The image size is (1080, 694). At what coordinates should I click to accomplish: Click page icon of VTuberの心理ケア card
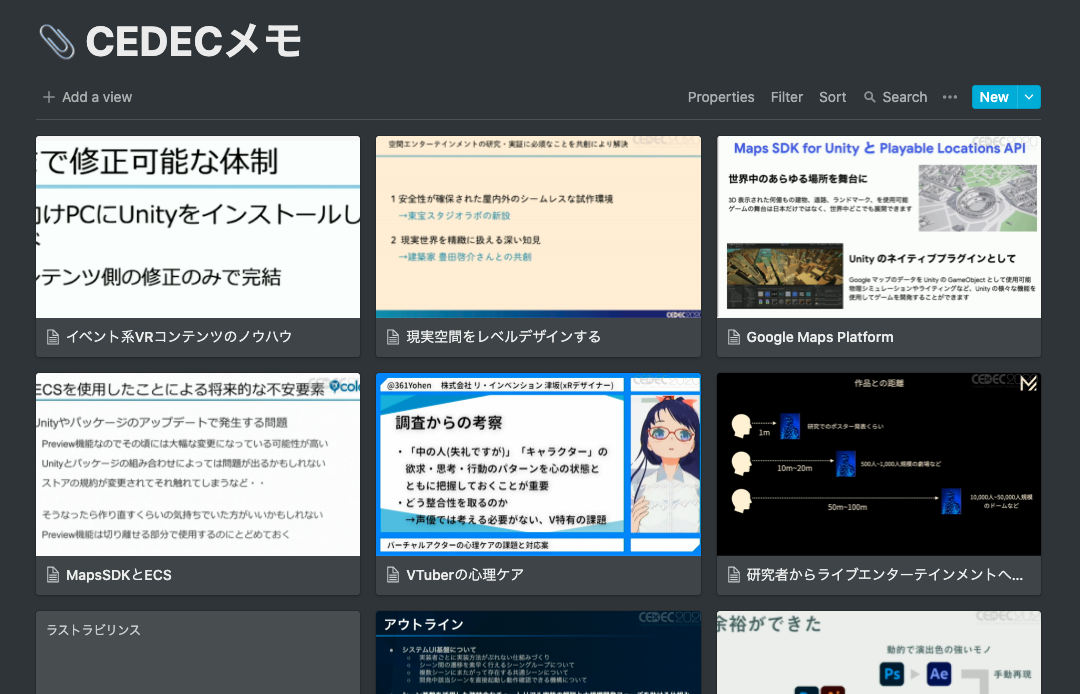[x=393, y=574]
